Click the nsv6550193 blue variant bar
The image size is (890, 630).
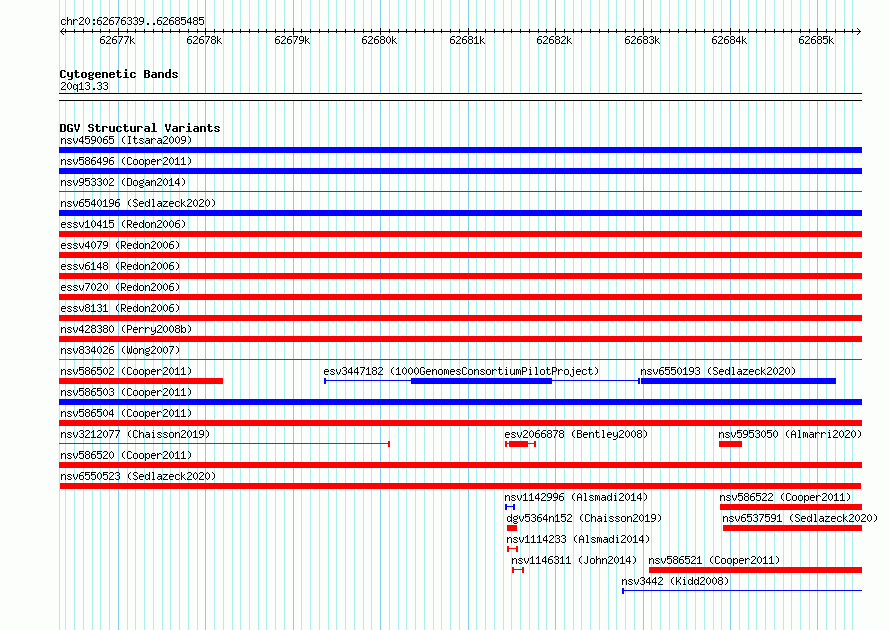[738, 381]
